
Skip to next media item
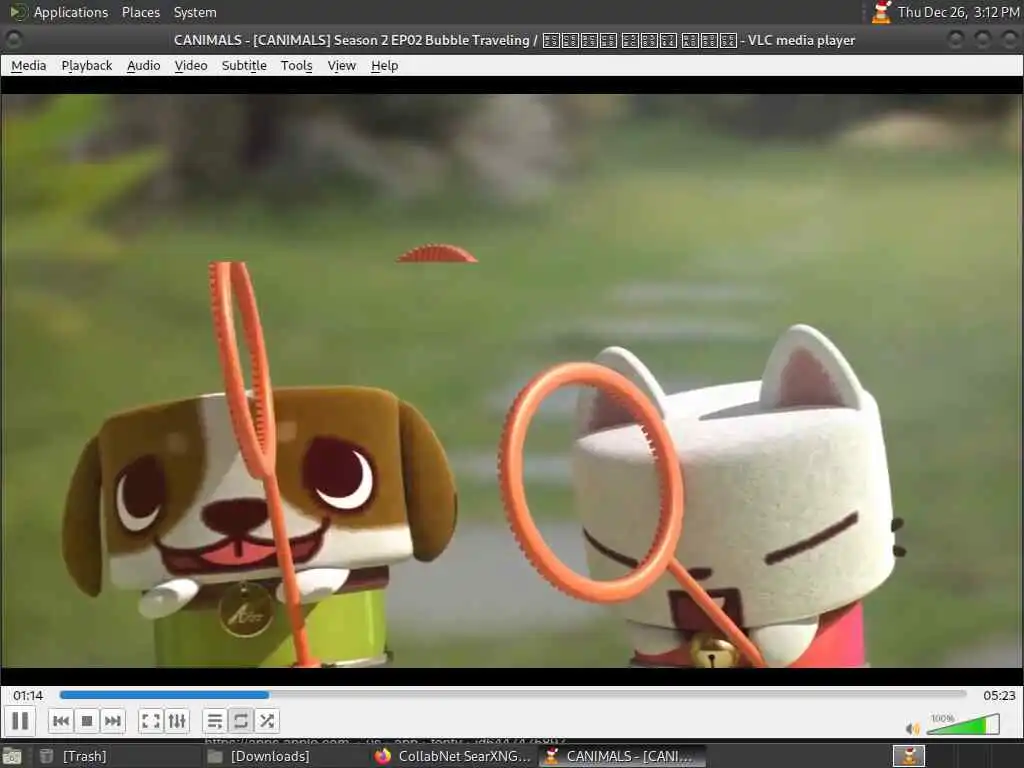[112, 721]
